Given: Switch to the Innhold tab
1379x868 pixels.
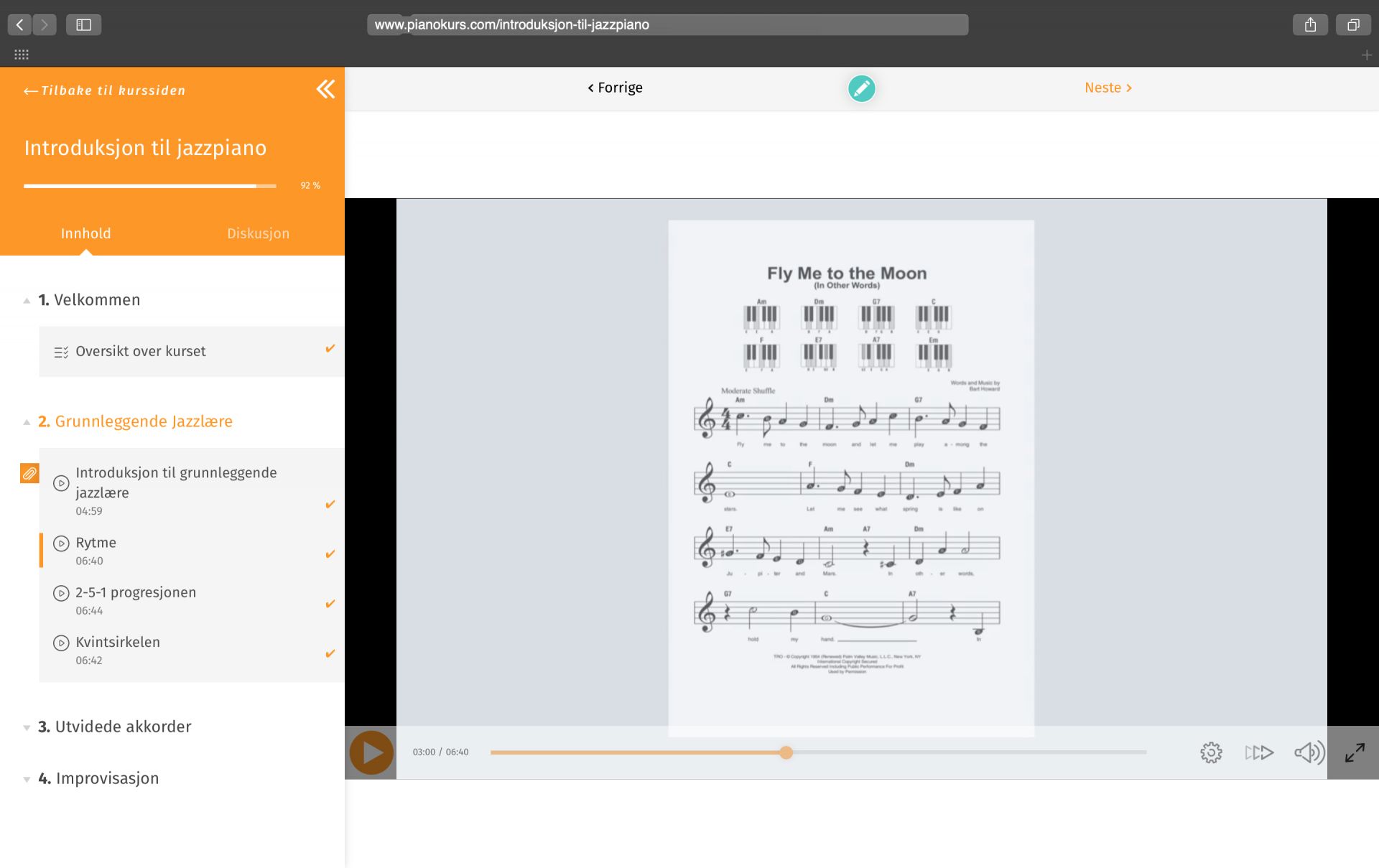Looking at the screenshot, I should [x=86, y=233].
